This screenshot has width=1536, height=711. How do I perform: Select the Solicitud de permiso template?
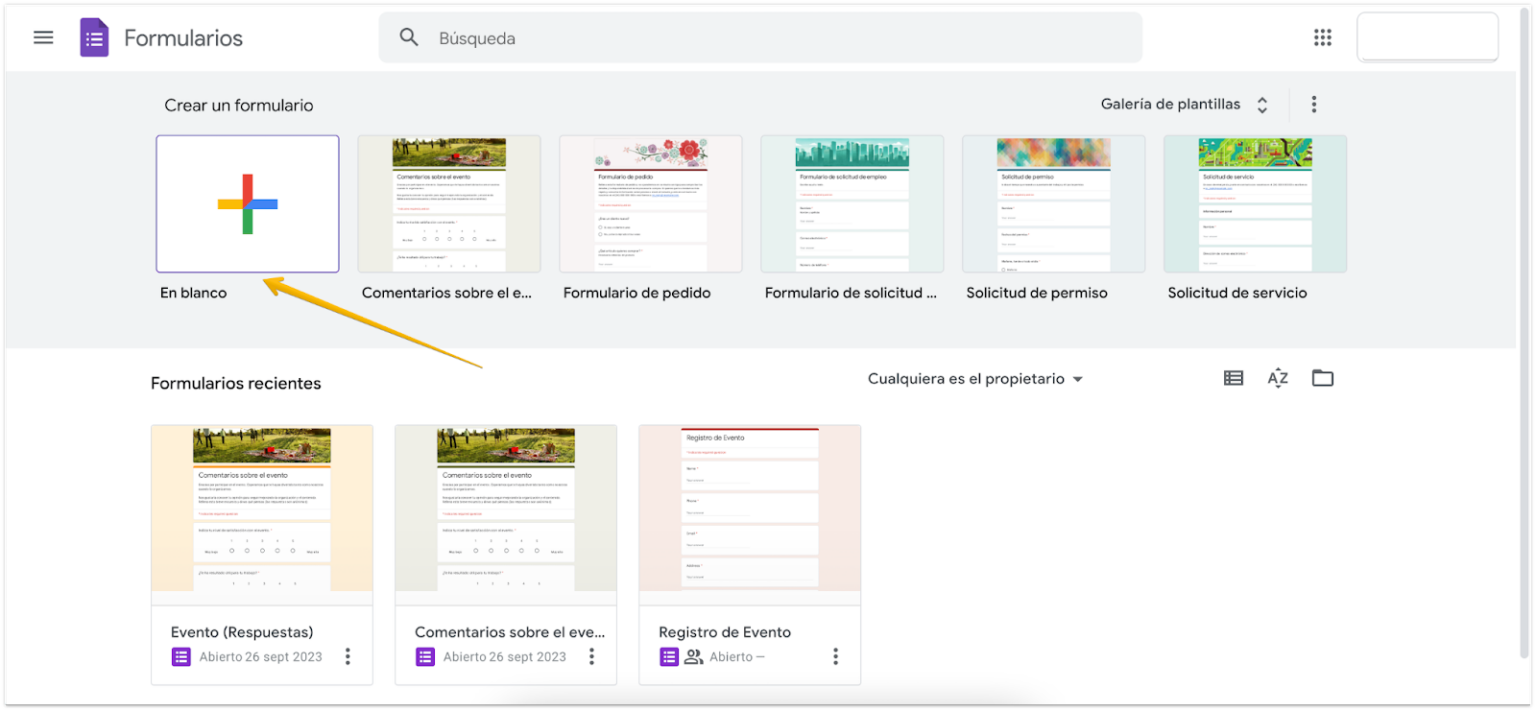coord(1052,203)
